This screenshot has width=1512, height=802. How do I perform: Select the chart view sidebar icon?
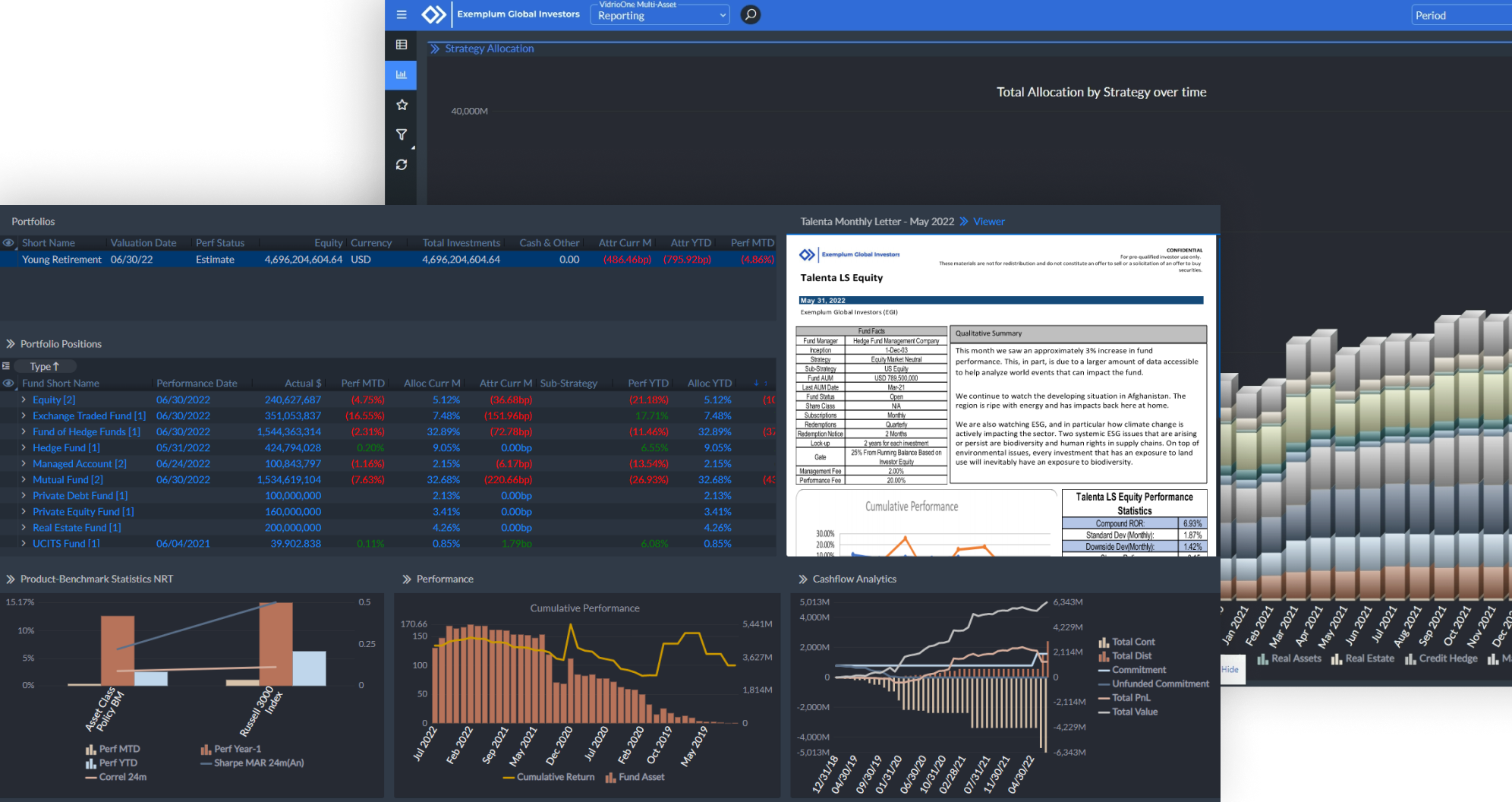point(402,74)
